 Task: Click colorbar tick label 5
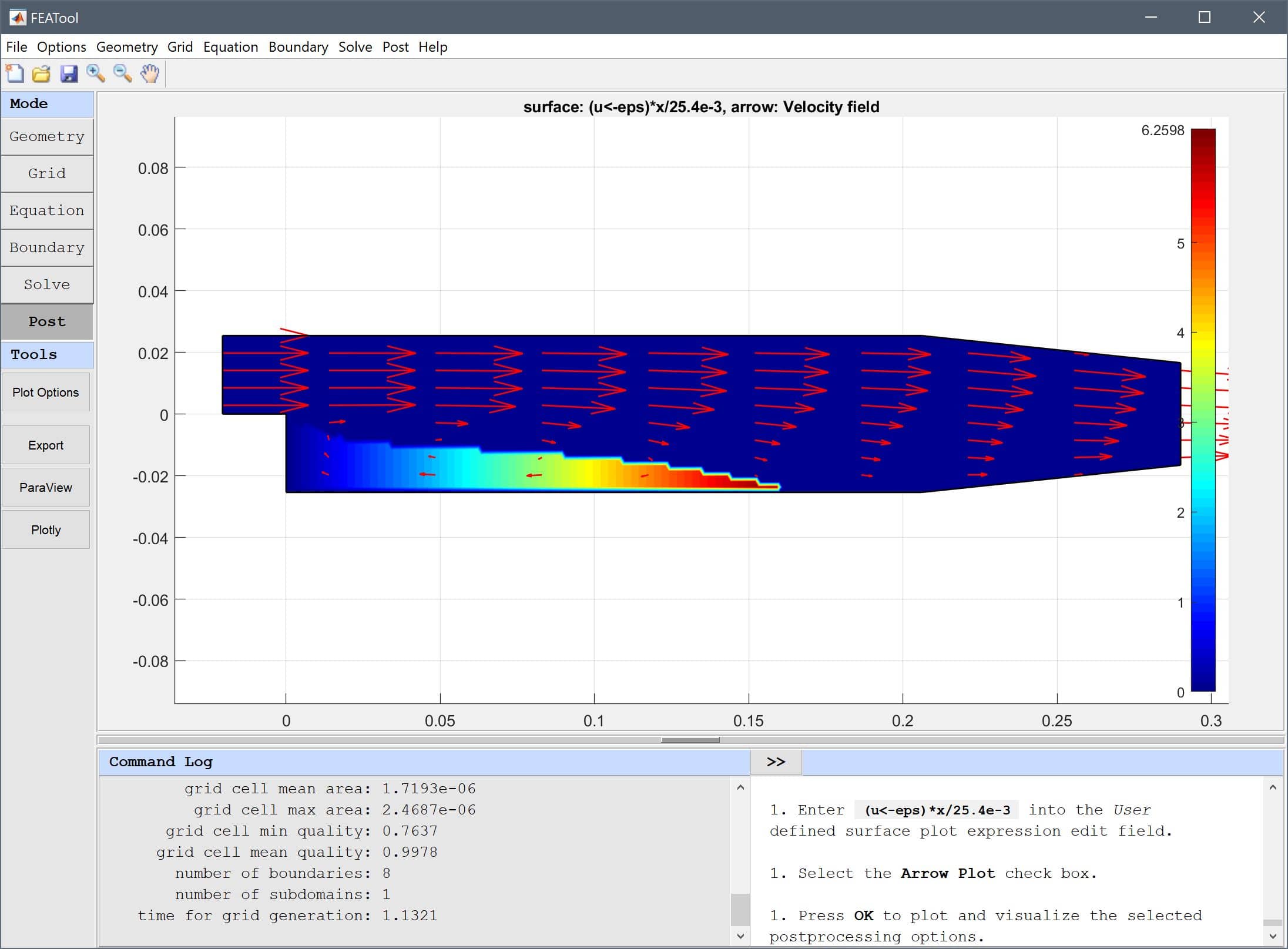click(1180, 244)
